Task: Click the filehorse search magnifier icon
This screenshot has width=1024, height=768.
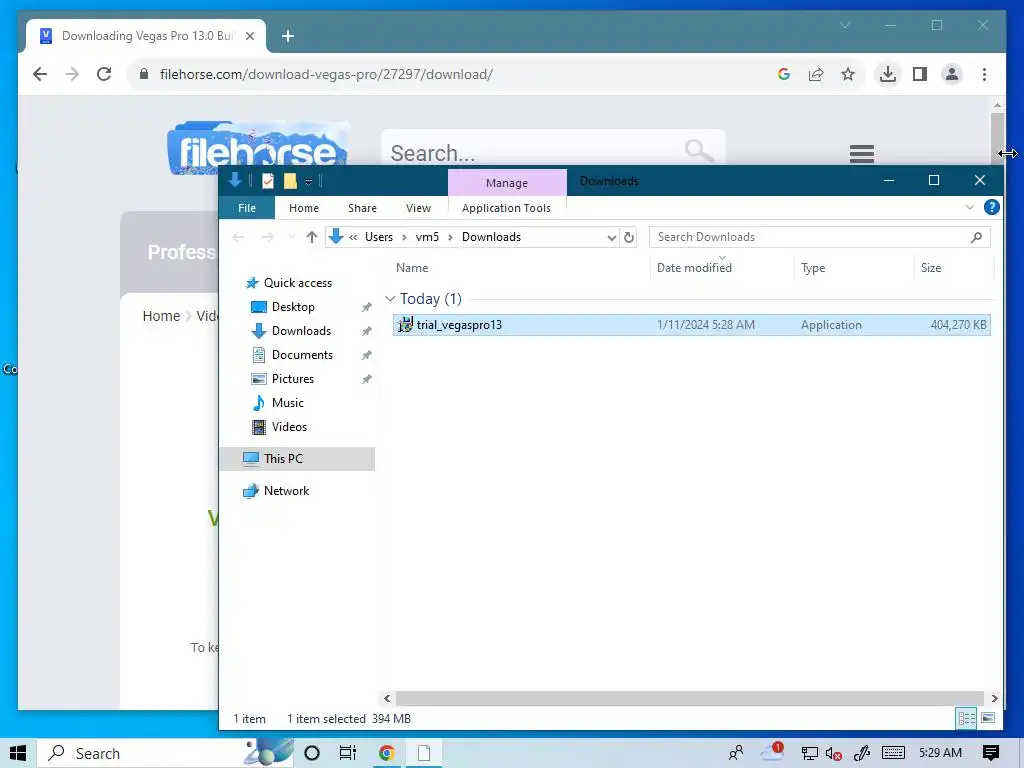Action: pyautogui.click(x=699, y=150)
